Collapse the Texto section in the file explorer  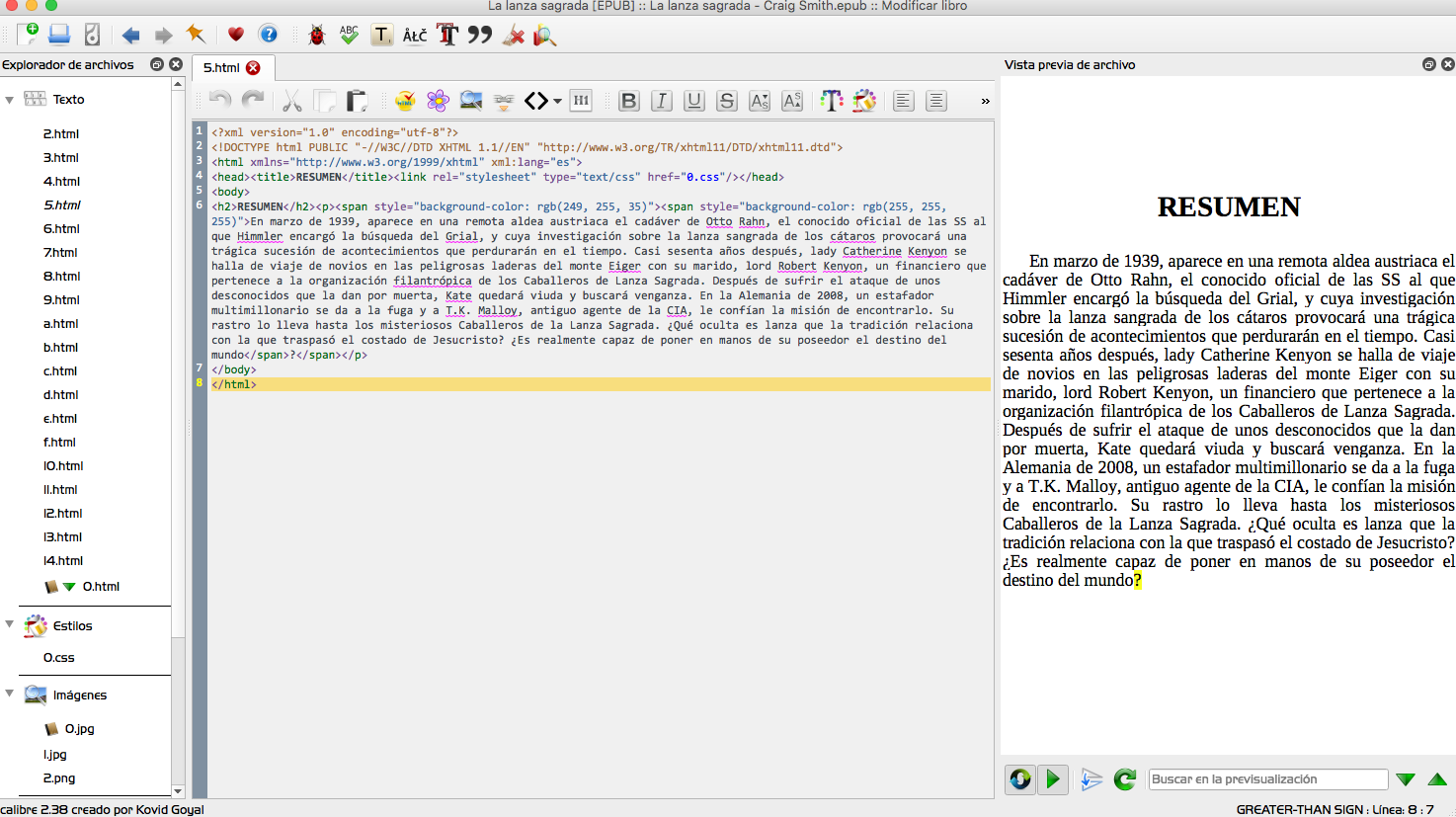[10, 99]
